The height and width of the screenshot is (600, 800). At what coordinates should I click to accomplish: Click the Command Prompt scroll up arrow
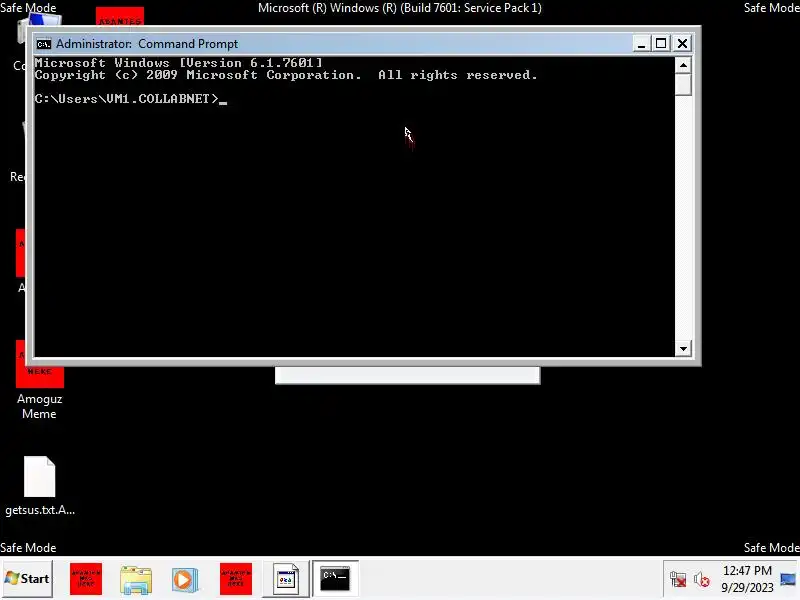tap(683, 65)
